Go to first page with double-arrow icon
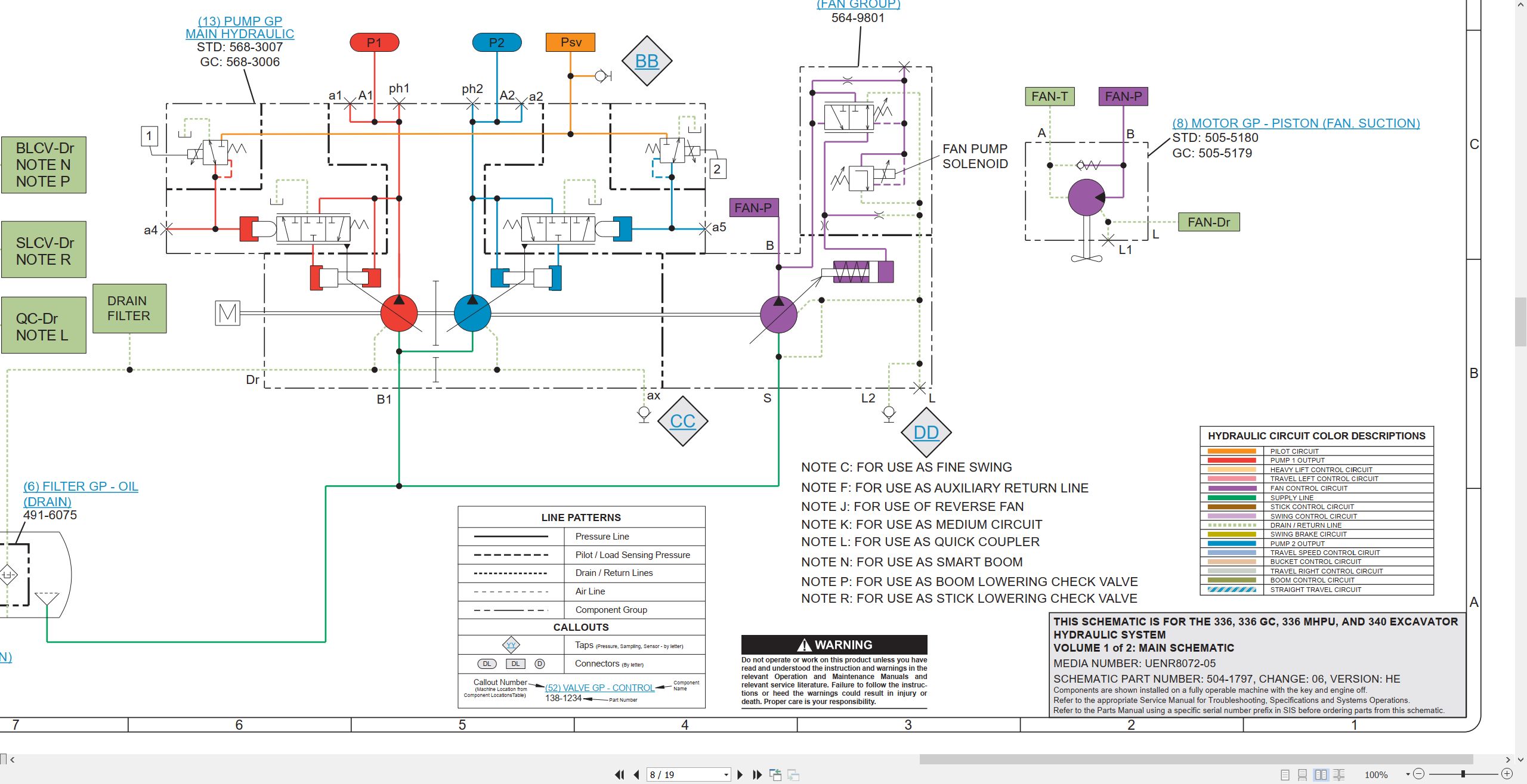This screenshot has width=1527, height=784. (619, 774)
